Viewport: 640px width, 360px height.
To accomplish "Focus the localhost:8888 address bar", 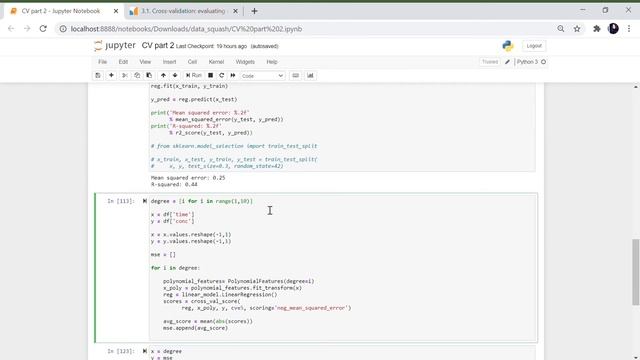I will [186, 29].
